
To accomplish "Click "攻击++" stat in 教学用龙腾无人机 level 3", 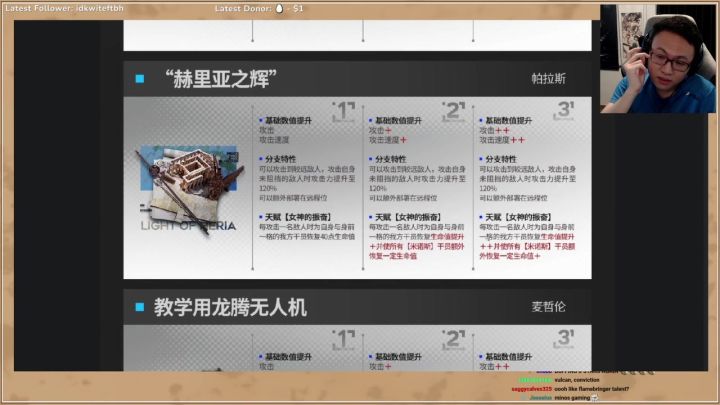I will [495, 366].
